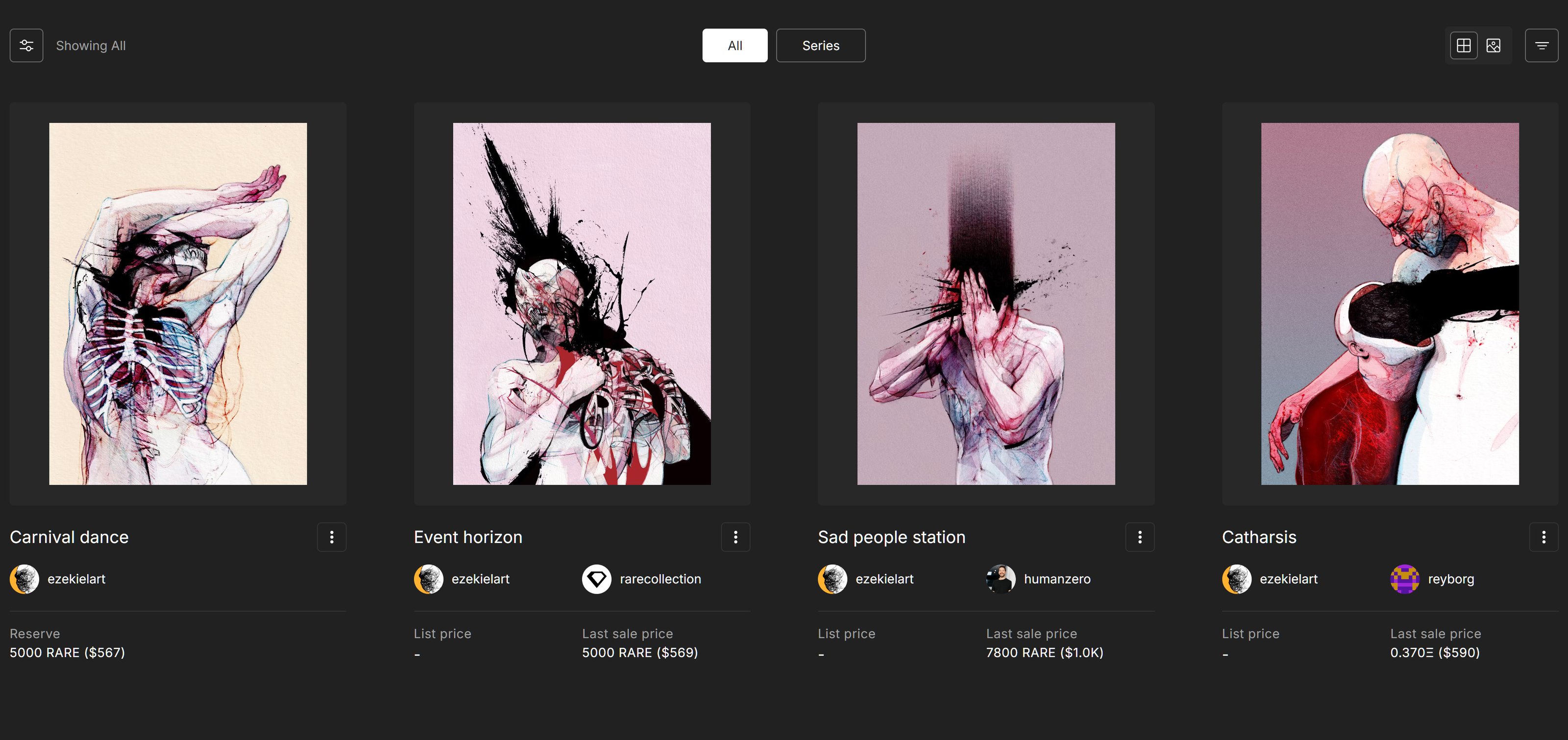Click rarecollection diamond avatar icon
The image size is (1568, 740).
[596, 579]
